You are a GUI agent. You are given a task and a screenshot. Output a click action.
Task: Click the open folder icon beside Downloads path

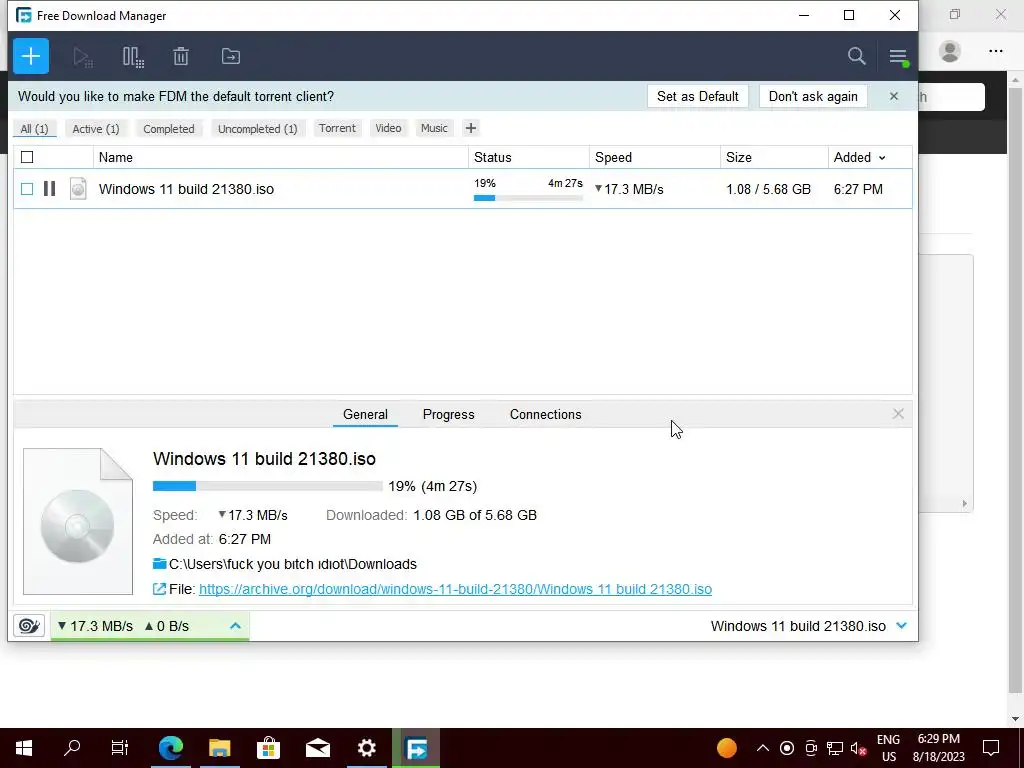tap(159, 564)
